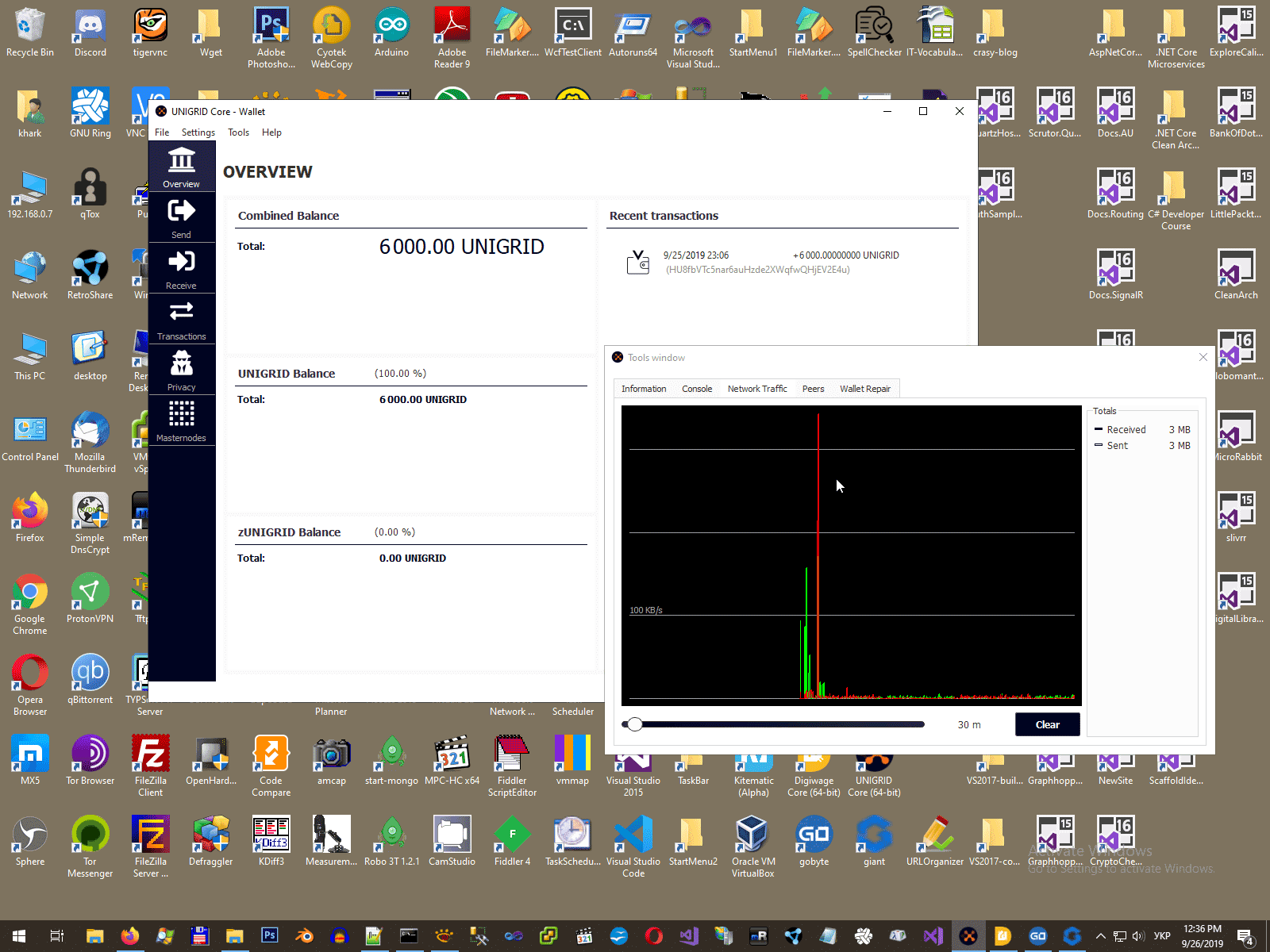Select the Recycle Bin desktop icon
This screenshot has height=952, width=1270.
(x=30, y=33)
